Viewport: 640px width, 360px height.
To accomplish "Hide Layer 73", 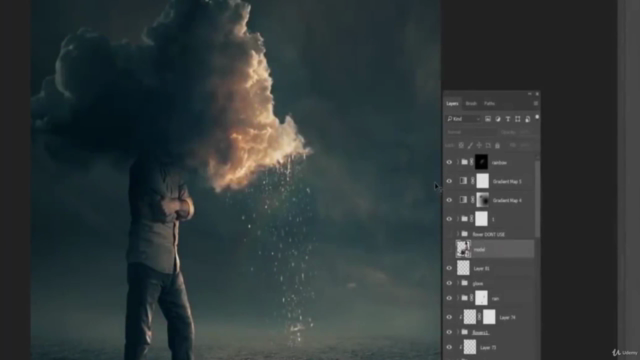I will [x=449, y=347].
